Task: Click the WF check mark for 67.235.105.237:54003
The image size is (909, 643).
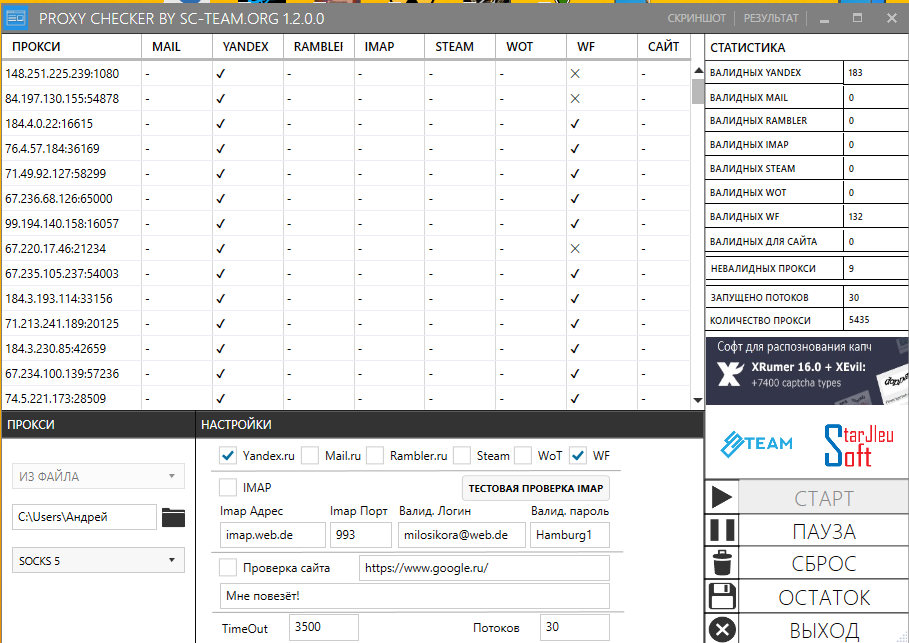Action: pos(575,274)
